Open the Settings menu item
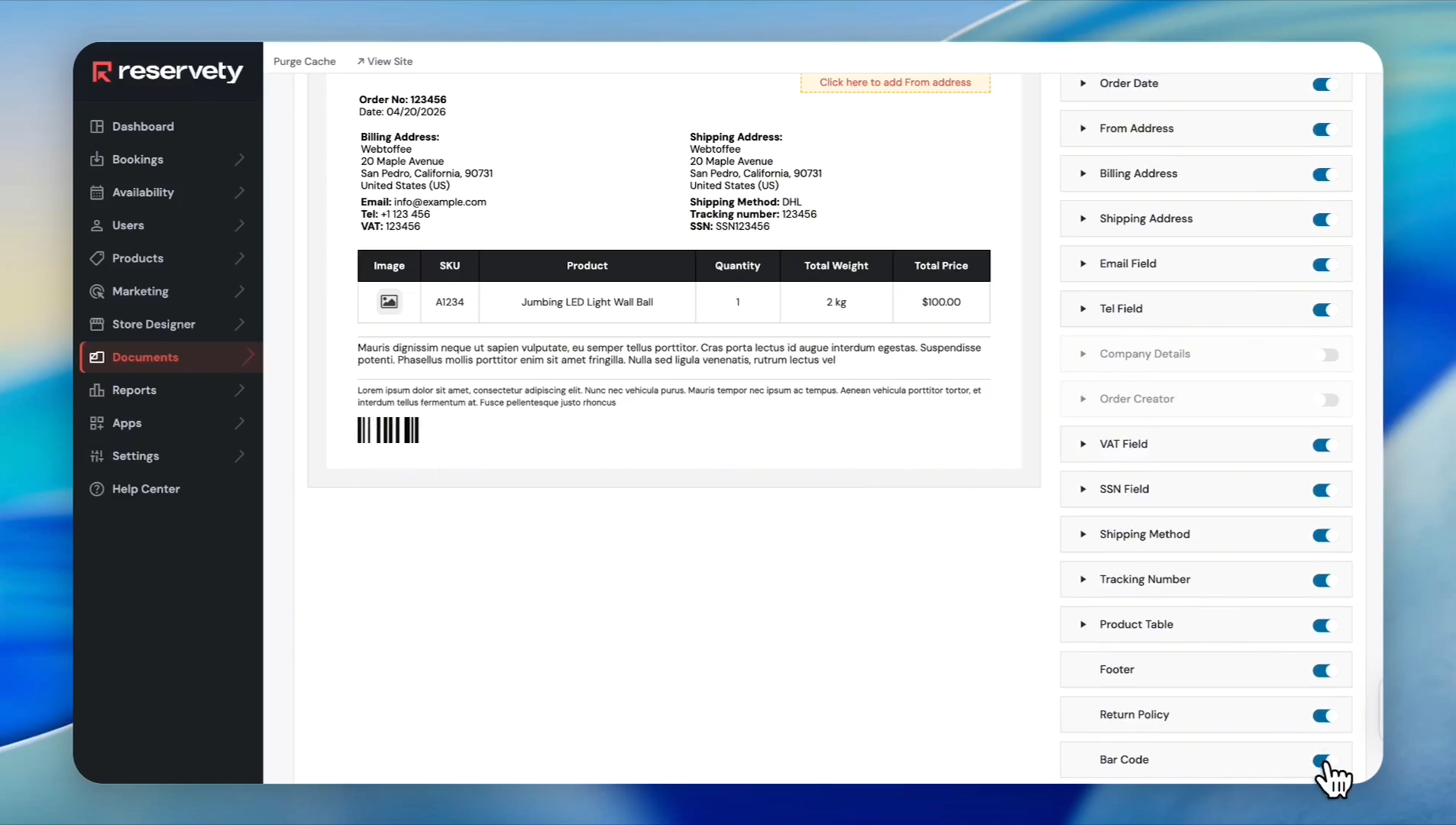 point(136,456)
